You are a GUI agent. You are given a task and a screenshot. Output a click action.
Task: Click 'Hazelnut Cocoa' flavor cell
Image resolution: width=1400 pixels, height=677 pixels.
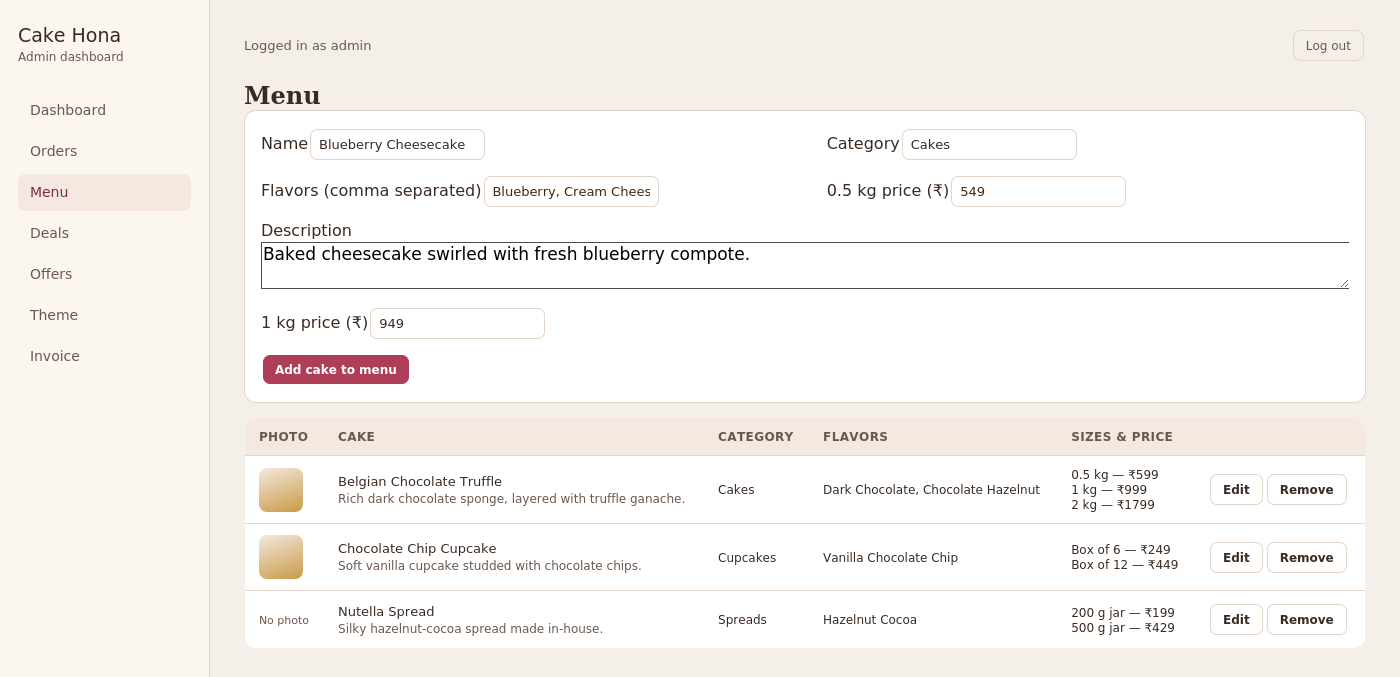pos(870,620)
